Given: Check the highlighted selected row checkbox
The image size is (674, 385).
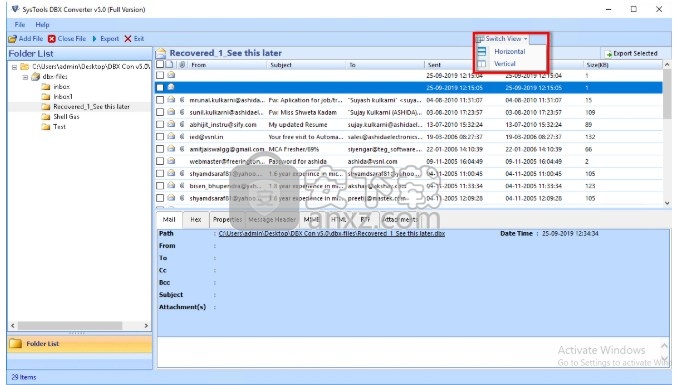Looking at the screenshot, I should [160, 88].
